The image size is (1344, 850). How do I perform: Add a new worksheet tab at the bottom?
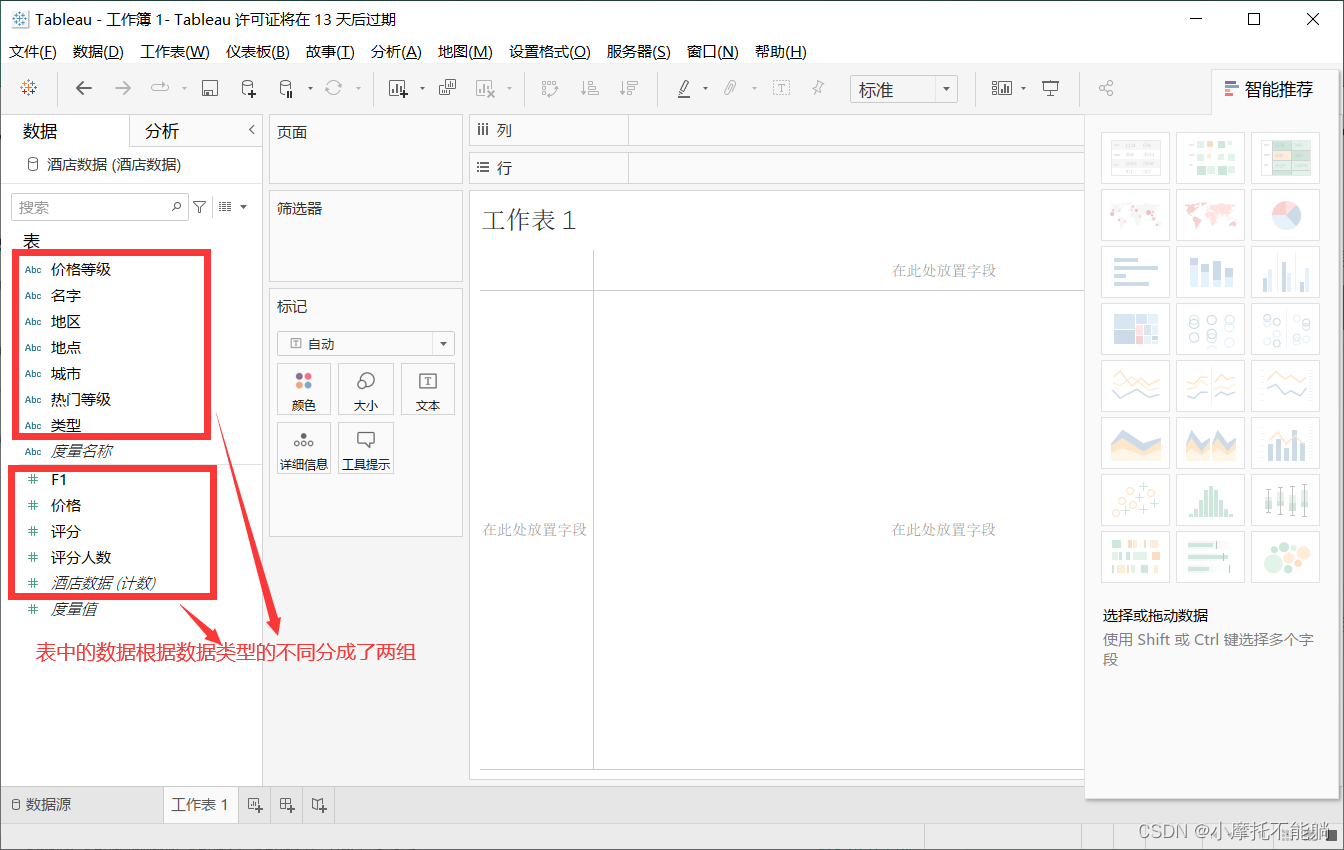254,804
